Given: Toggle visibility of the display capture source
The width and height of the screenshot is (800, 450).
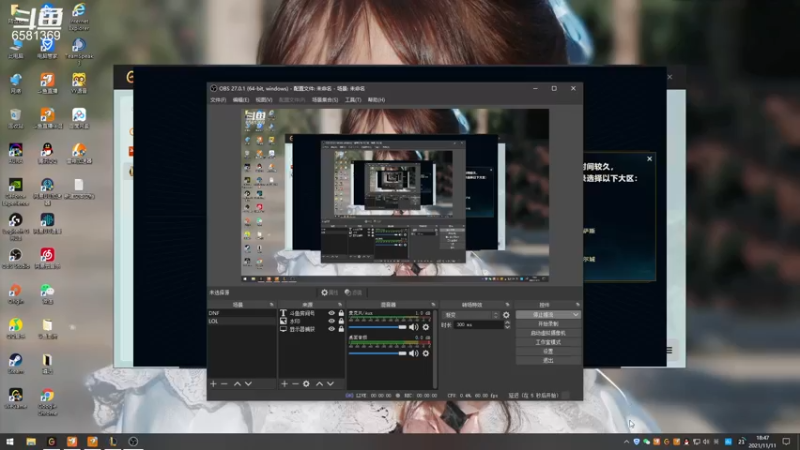Looking at the screenshot, I should [x=332, y=330].
